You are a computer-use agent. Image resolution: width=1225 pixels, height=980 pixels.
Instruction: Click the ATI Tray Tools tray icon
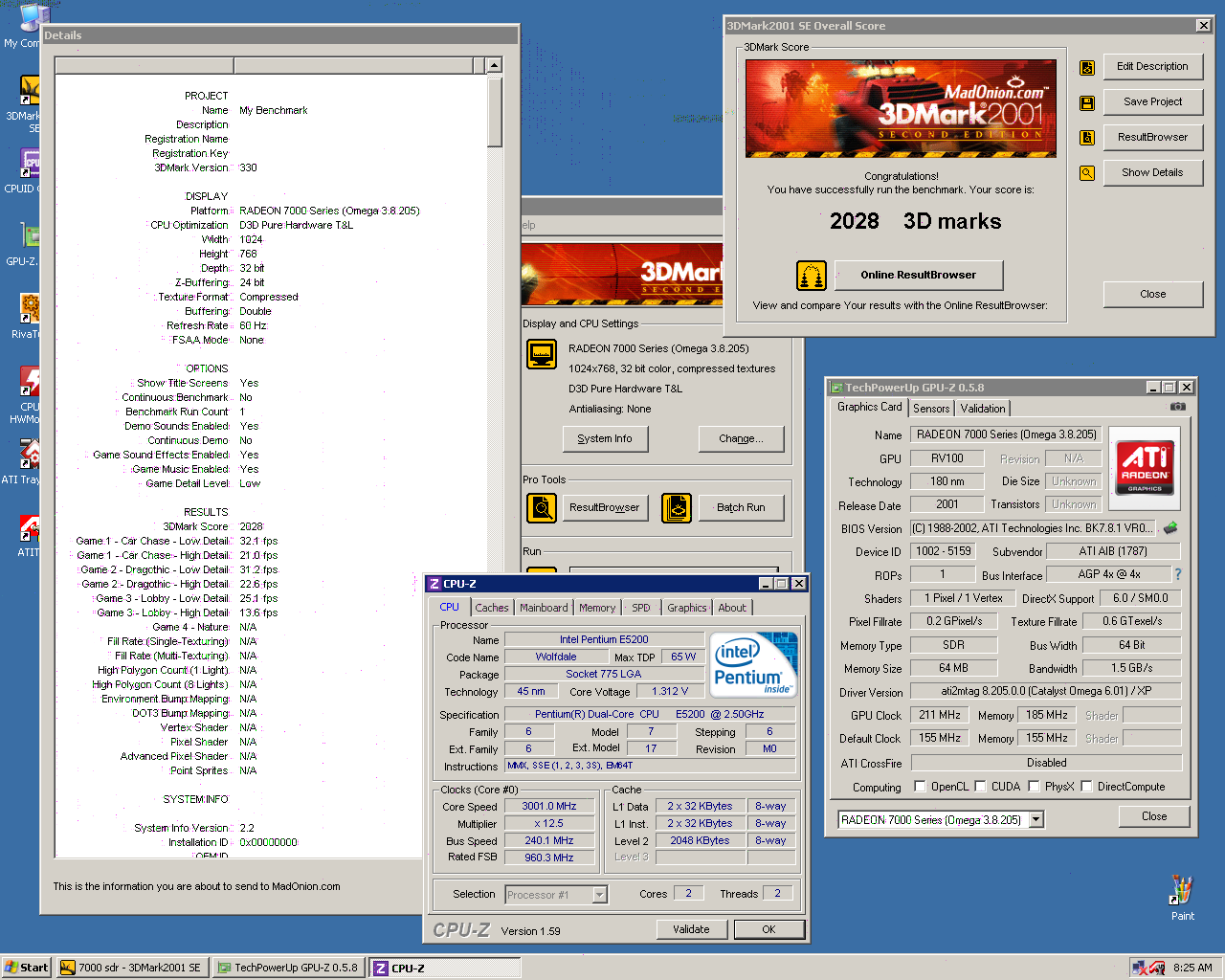click(x=1157, y=968)
